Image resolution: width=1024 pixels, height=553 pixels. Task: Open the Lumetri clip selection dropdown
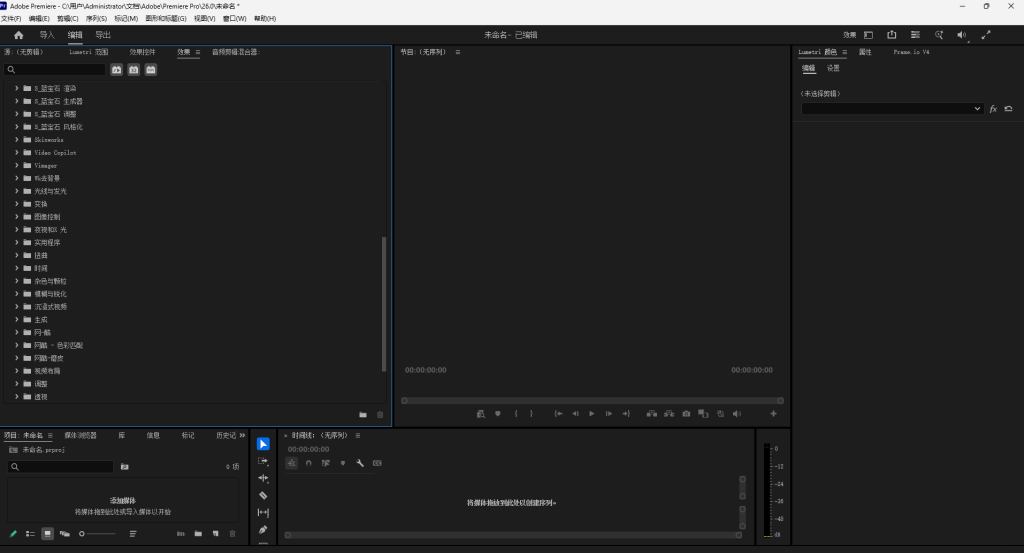tap(892, 109)
